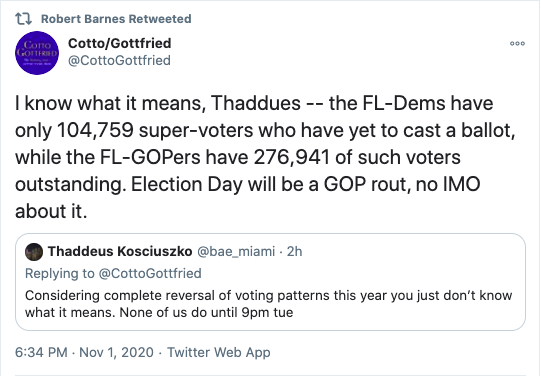The height and width of the screenshot is (376, 541).
Task: Open the Cotto/Gottfried purple profile avatar
Action: [x=37, y=53]
